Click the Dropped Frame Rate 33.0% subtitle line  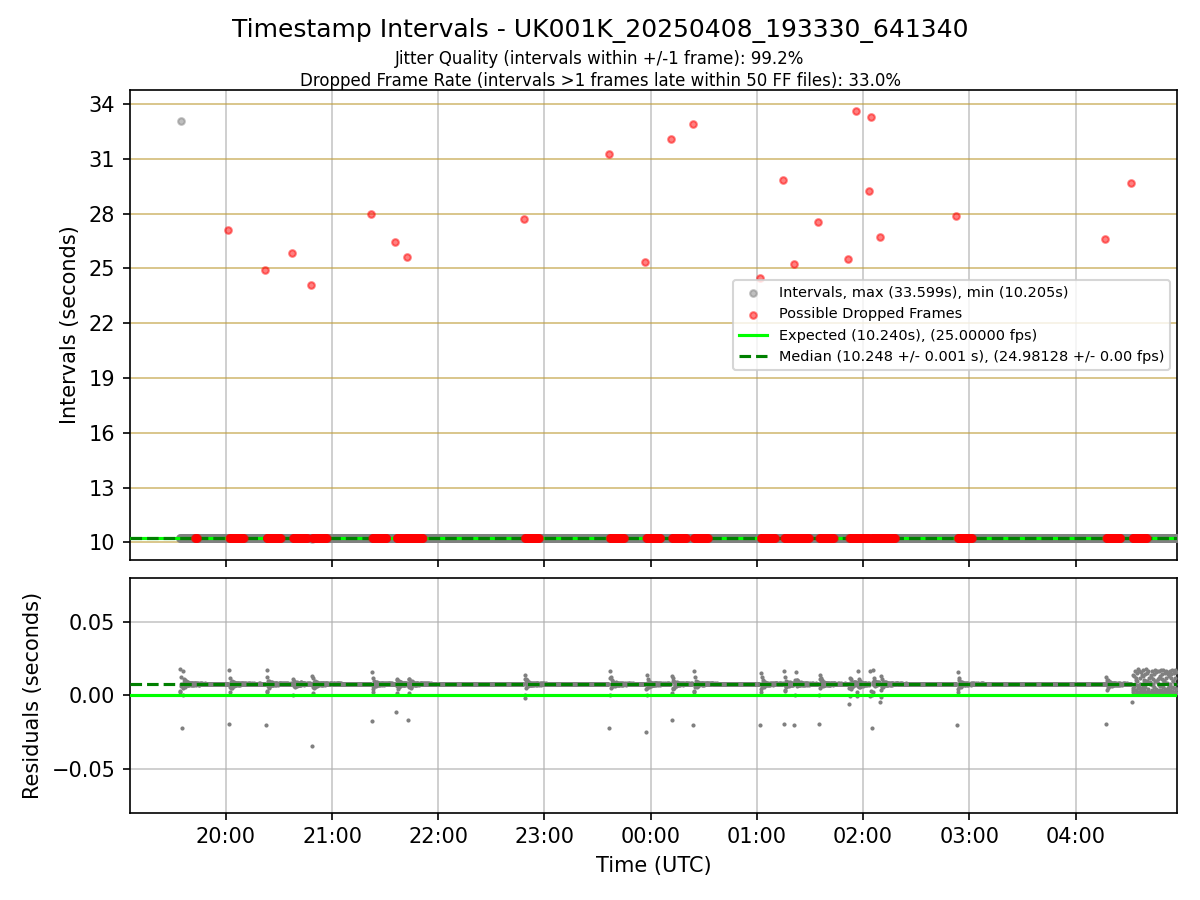[x=600, y=80]
